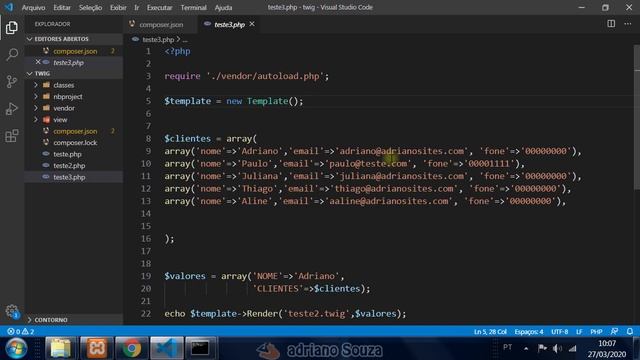Show hidden tray icons arrow
This screenshot has height=360, width=640.
pos(526,349)
